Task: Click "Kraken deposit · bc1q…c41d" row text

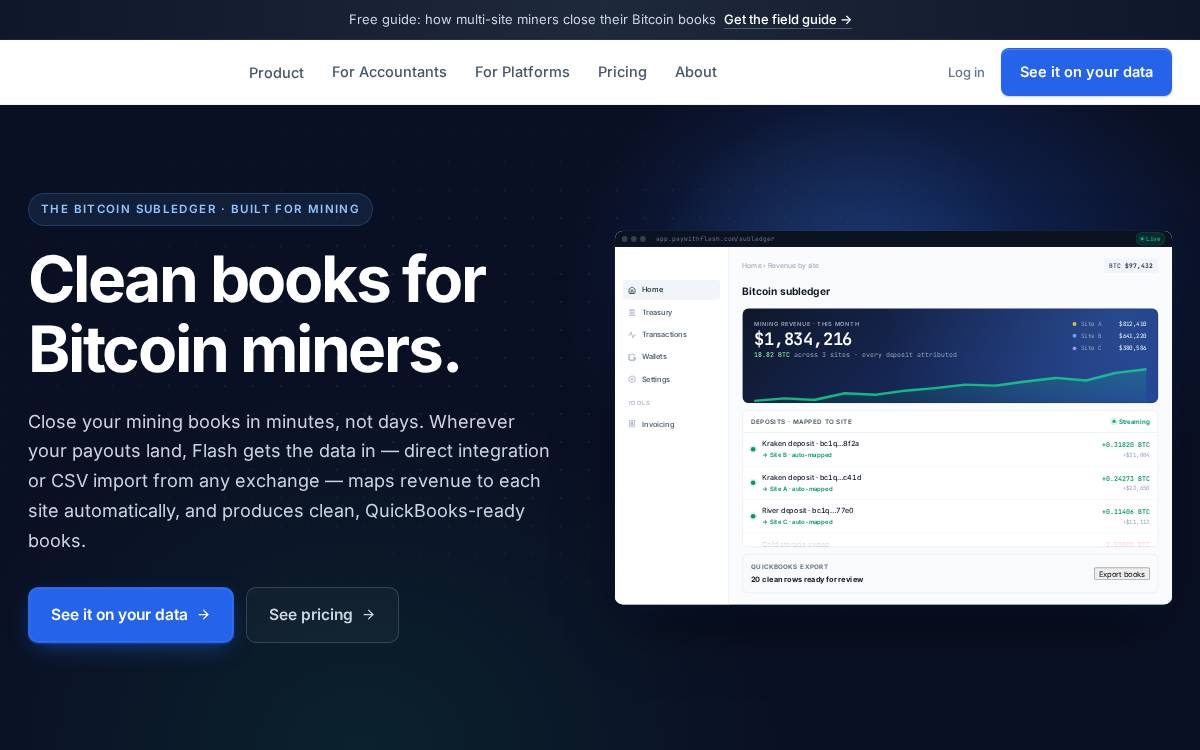Action: tap(811, 478)
